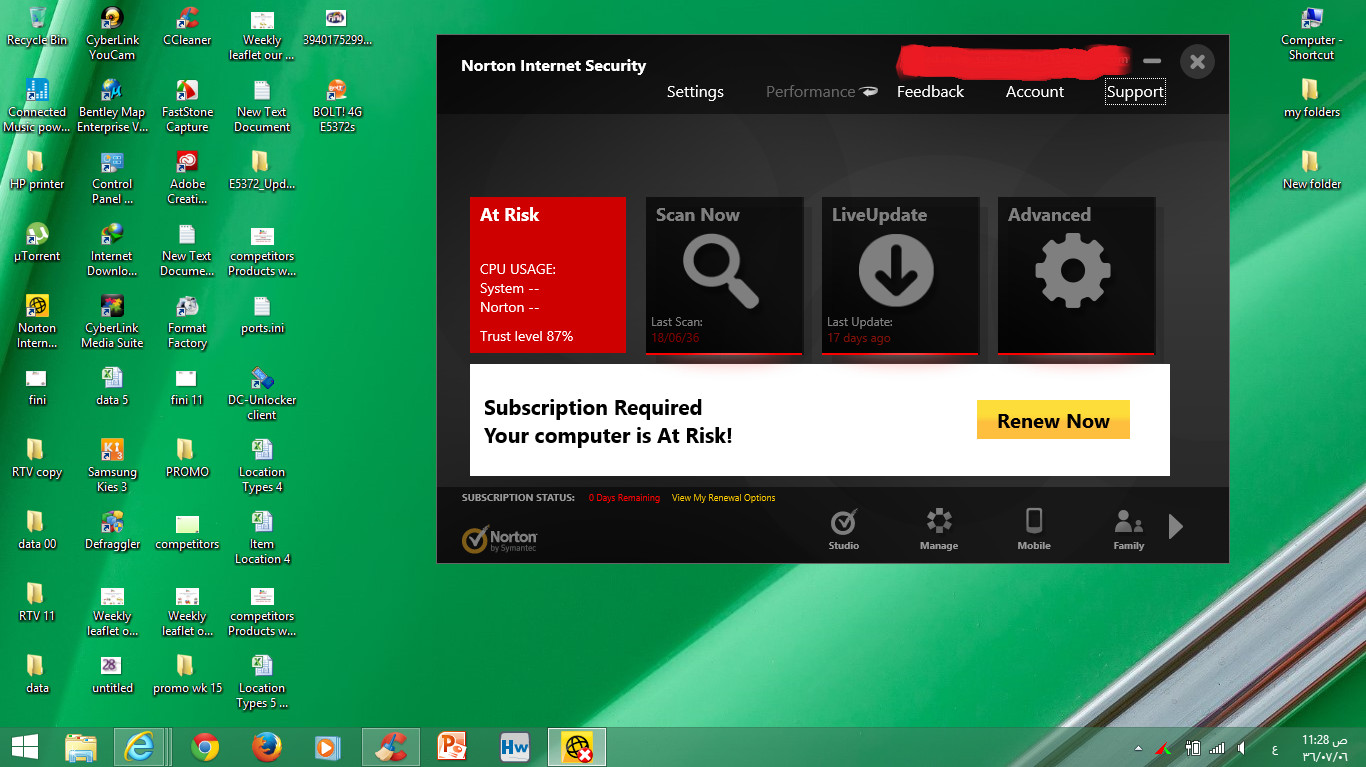Open Feedback menu
Image resolution: width=1366 pixels, height=767 pixels.
coord(930,92)
